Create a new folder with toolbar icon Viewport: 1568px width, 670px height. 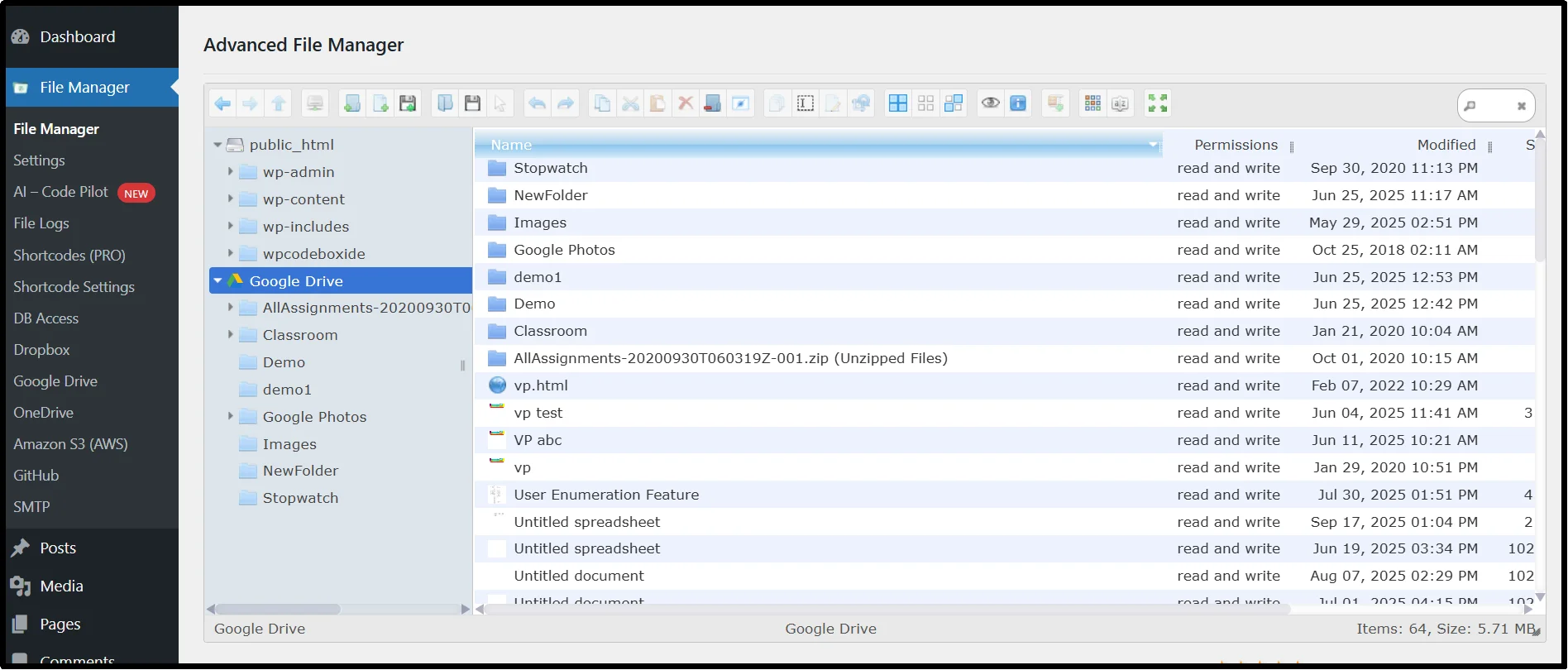[352, 103]
